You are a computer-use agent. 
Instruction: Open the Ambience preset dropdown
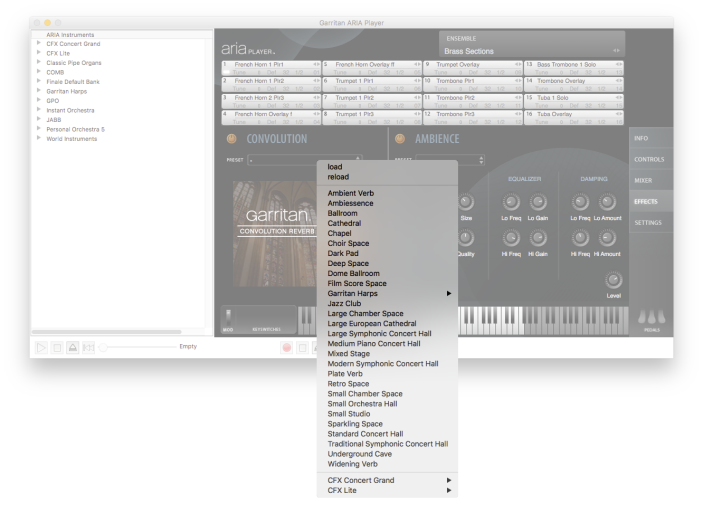[450, 160]
